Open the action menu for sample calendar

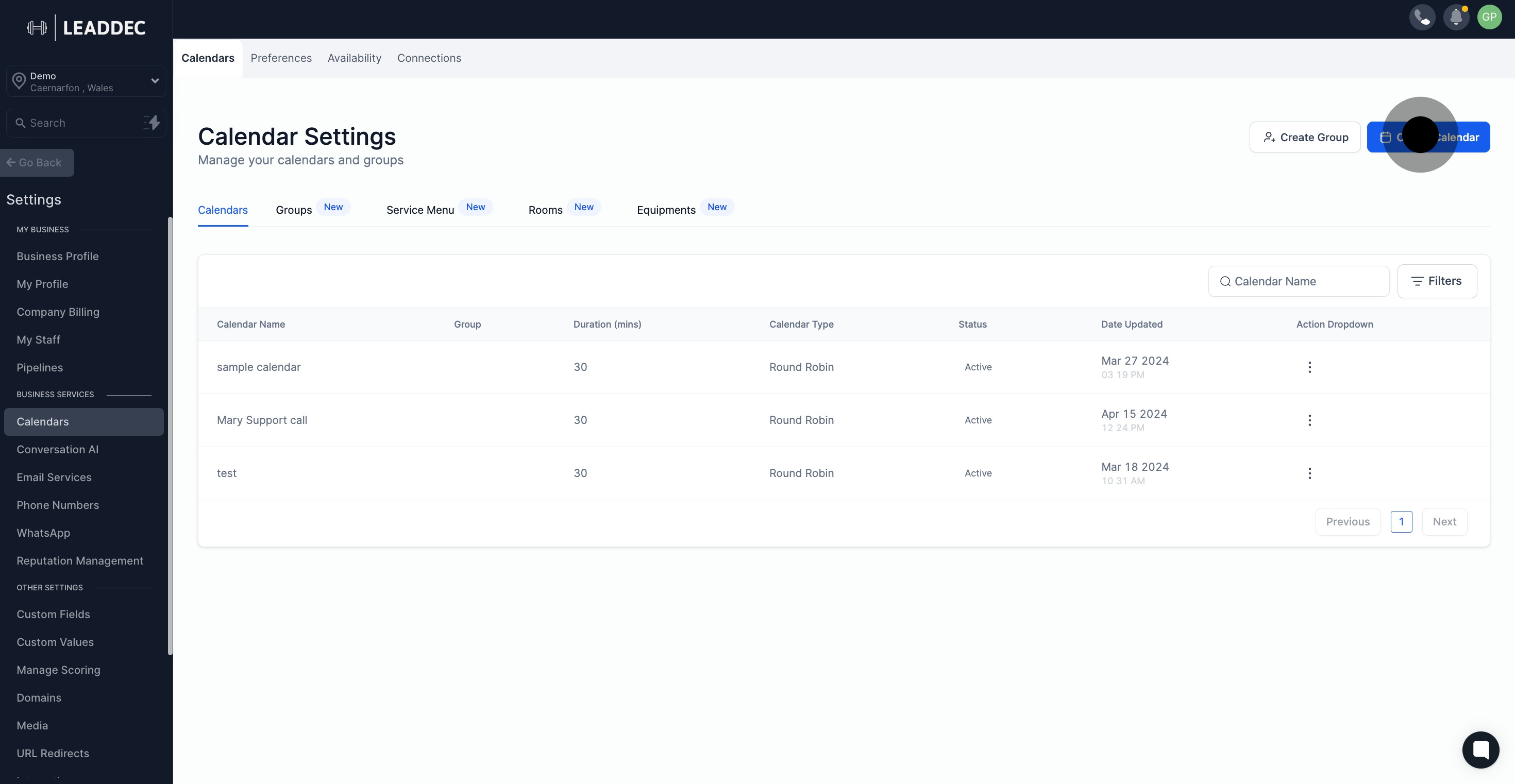pos(1309,367)
